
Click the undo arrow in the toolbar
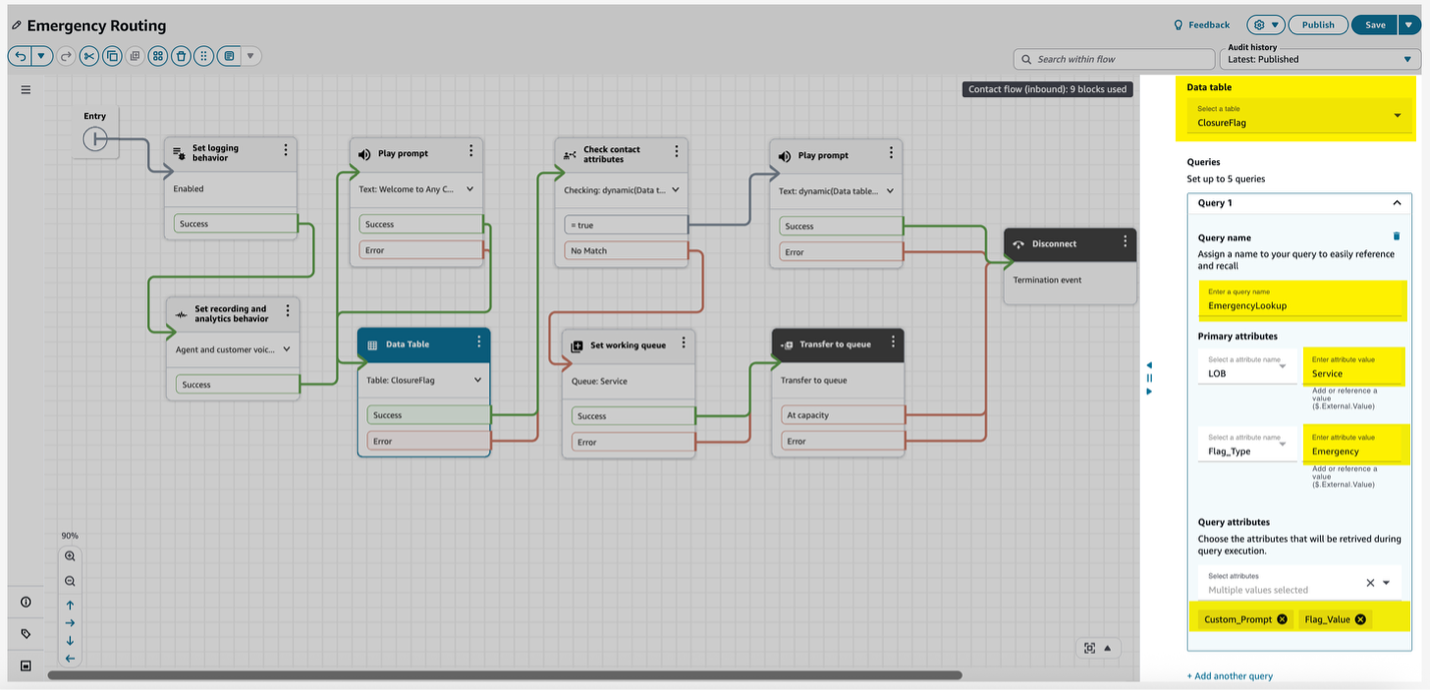(20, 56)
